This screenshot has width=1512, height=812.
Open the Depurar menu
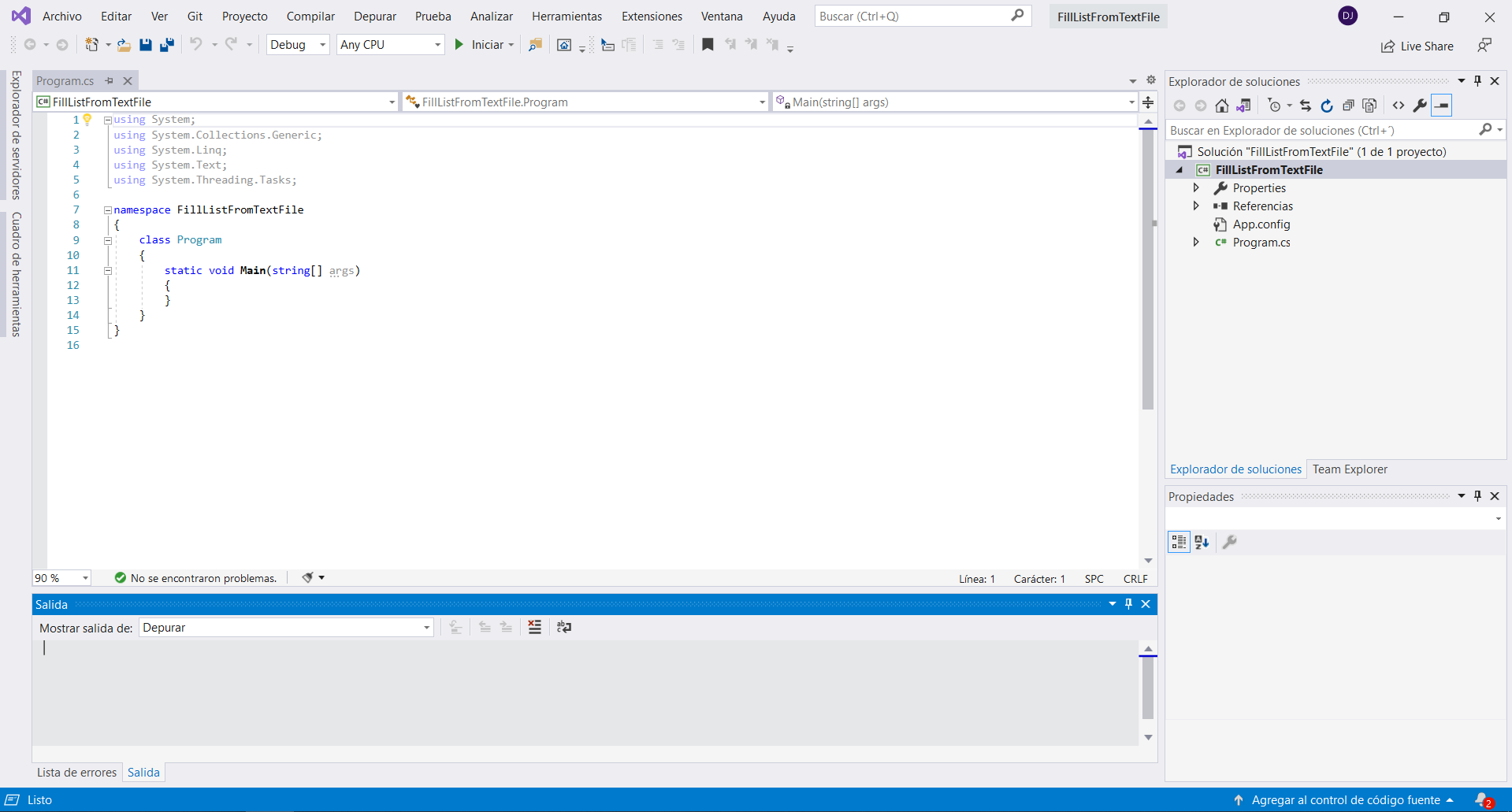coord(374,16)
